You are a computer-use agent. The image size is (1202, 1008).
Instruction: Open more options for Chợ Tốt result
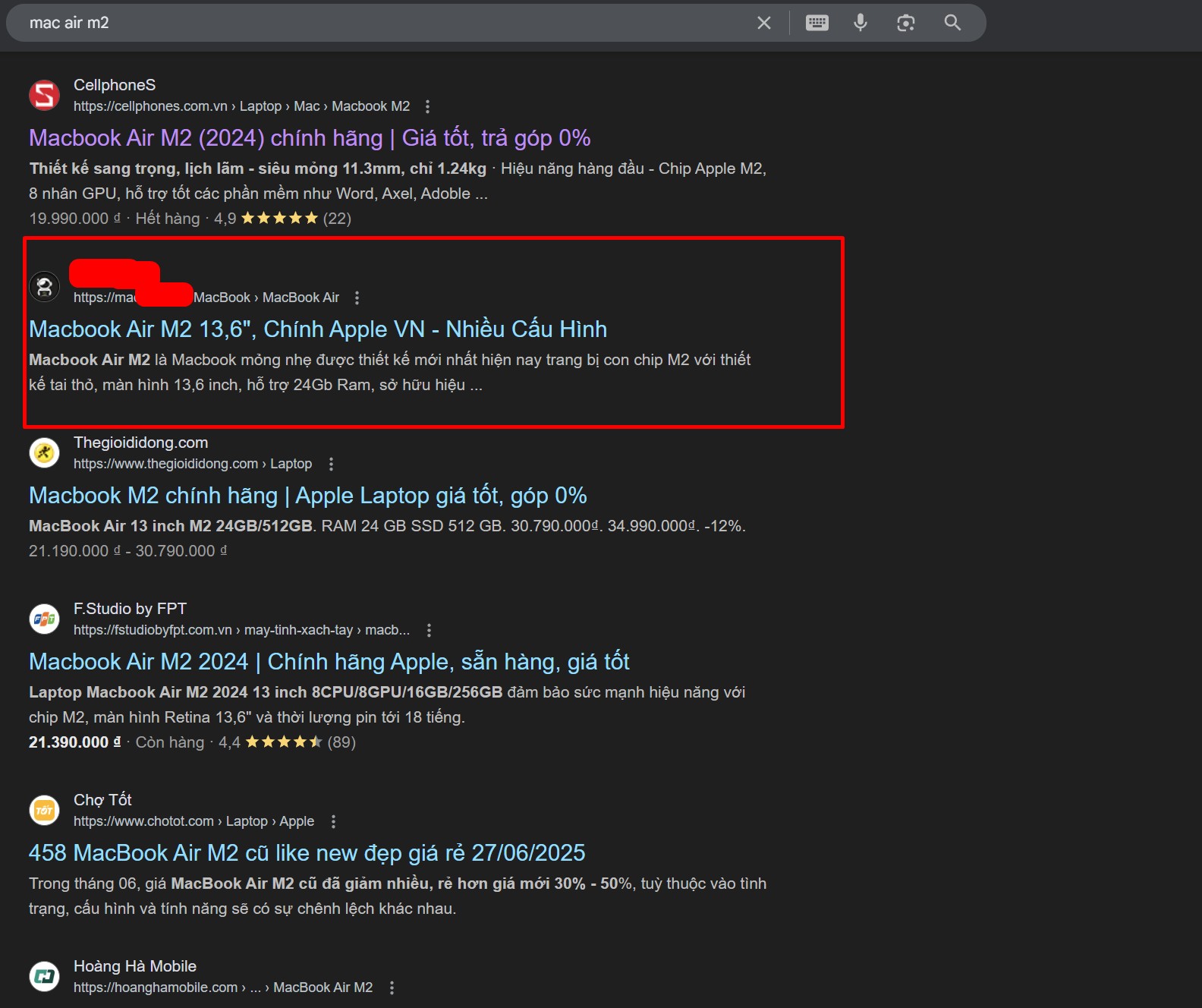point(333,821)
